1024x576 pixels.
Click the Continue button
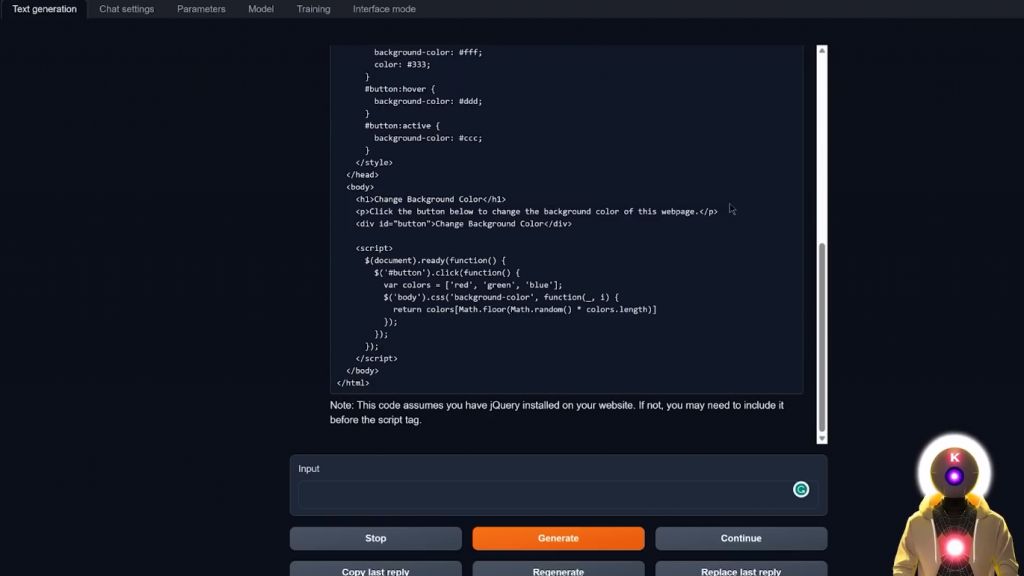[741, 538]
